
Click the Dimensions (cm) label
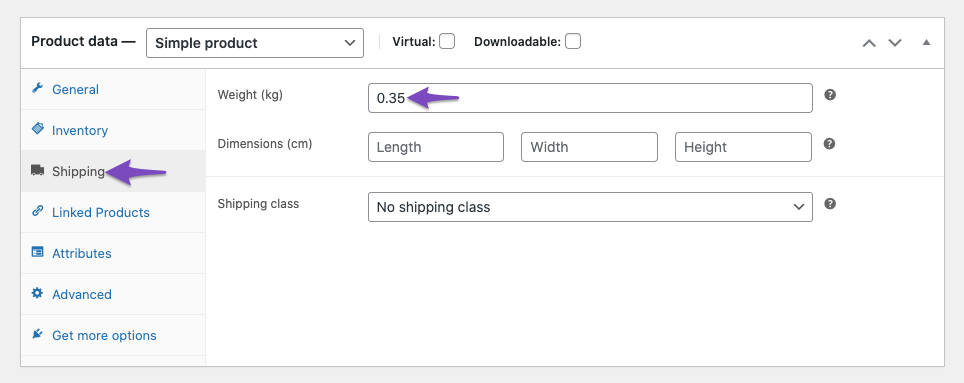265,144
